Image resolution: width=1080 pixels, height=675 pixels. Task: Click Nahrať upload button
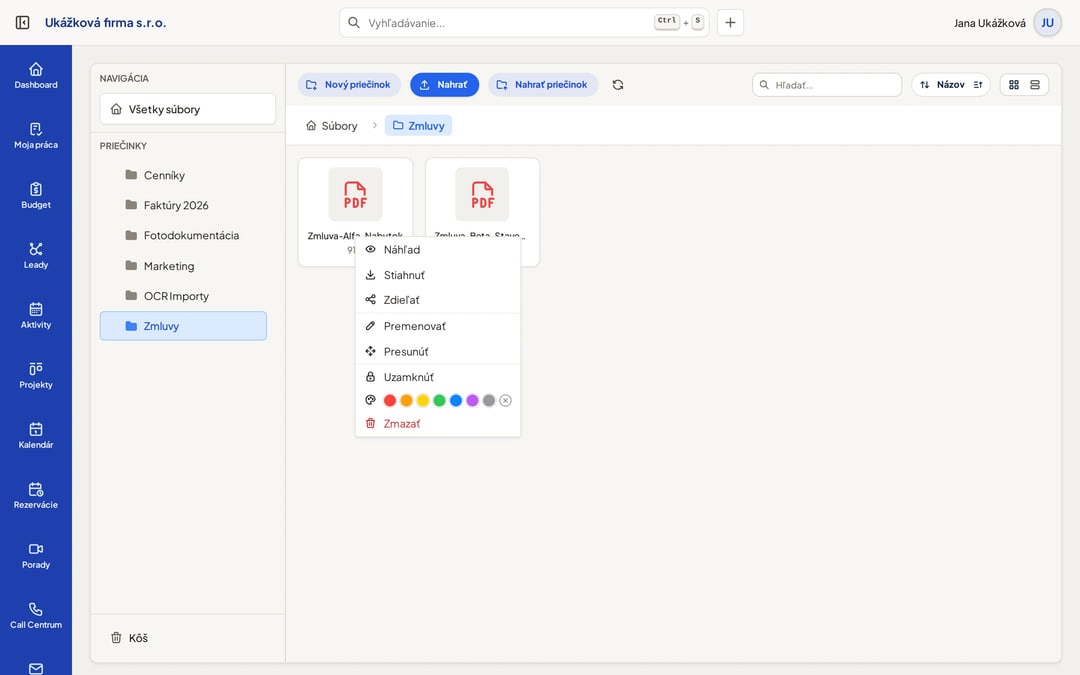point(444,85)
